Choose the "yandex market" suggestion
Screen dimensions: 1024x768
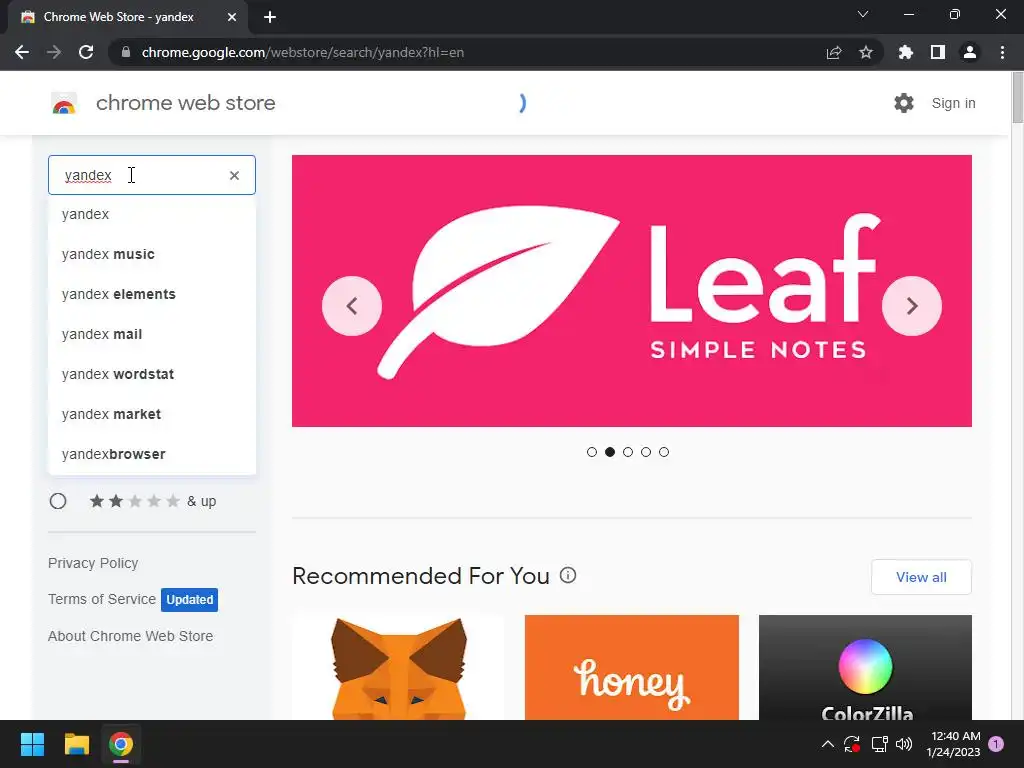coord(152,414)
